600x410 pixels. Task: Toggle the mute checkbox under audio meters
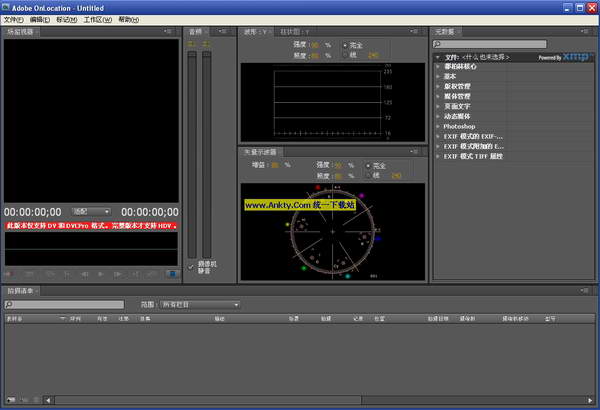[x=191, y=267]
